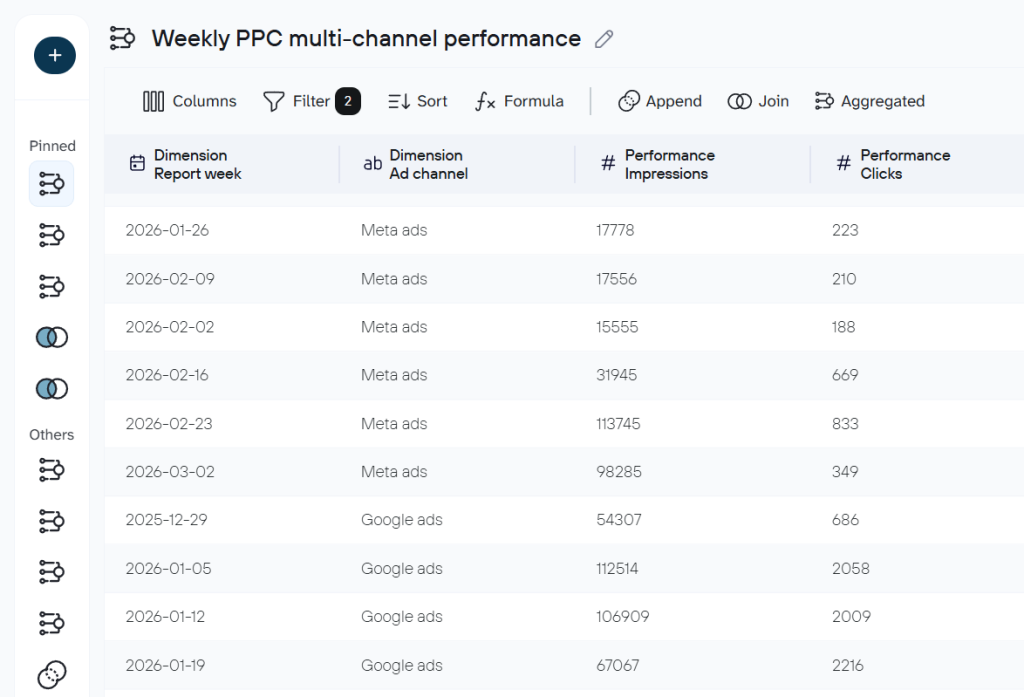Click impressions value 98285
1024x697 pixels.
point(619,472)
